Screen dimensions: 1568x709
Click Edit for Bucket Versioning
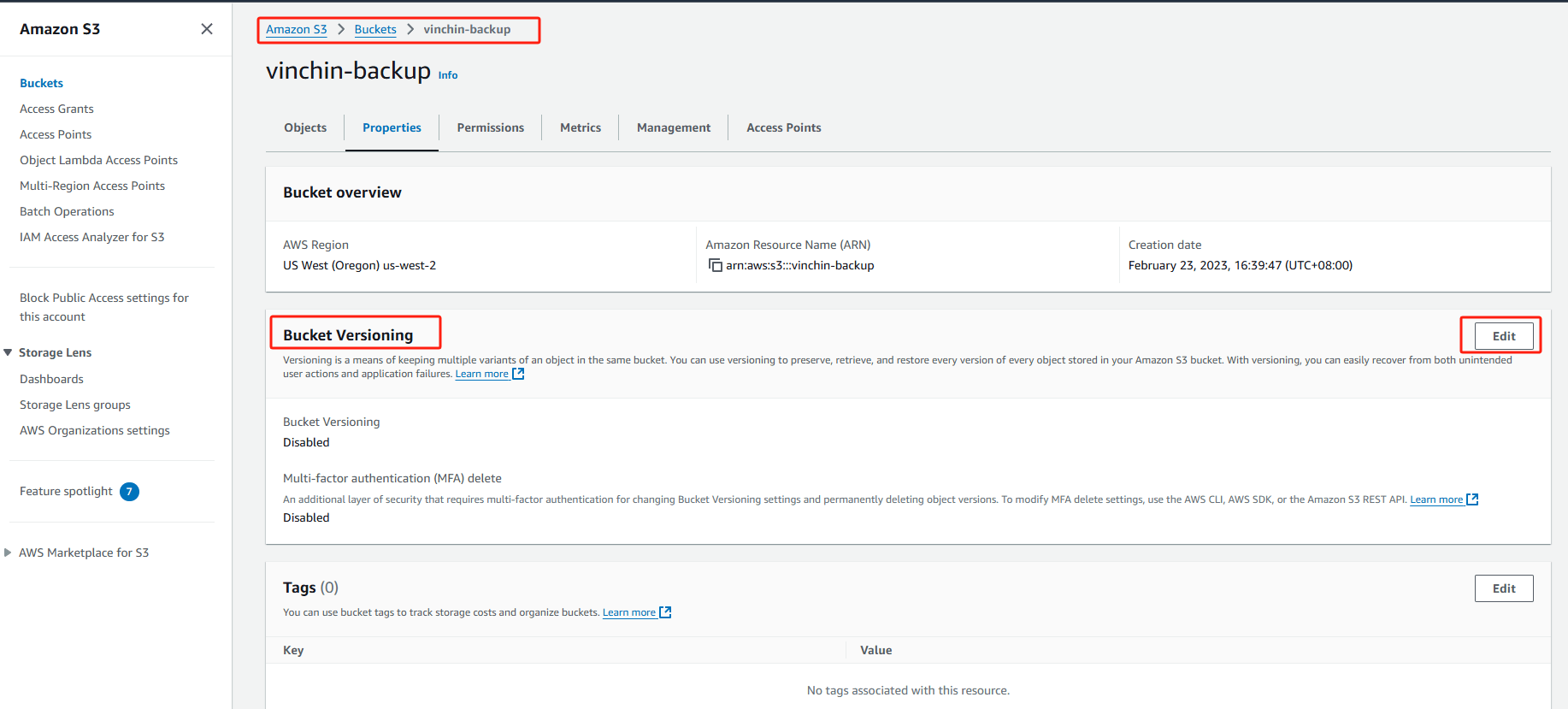pos(1504,336)
